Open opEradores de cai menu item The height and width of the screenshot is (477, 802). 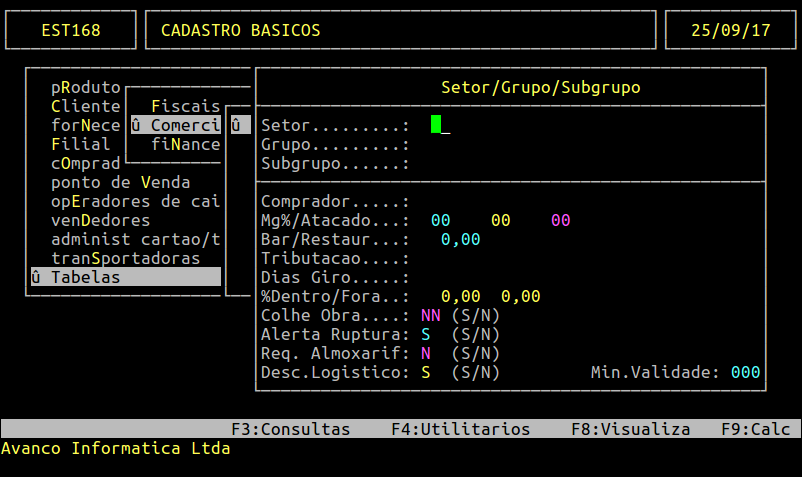pos(136,201)
